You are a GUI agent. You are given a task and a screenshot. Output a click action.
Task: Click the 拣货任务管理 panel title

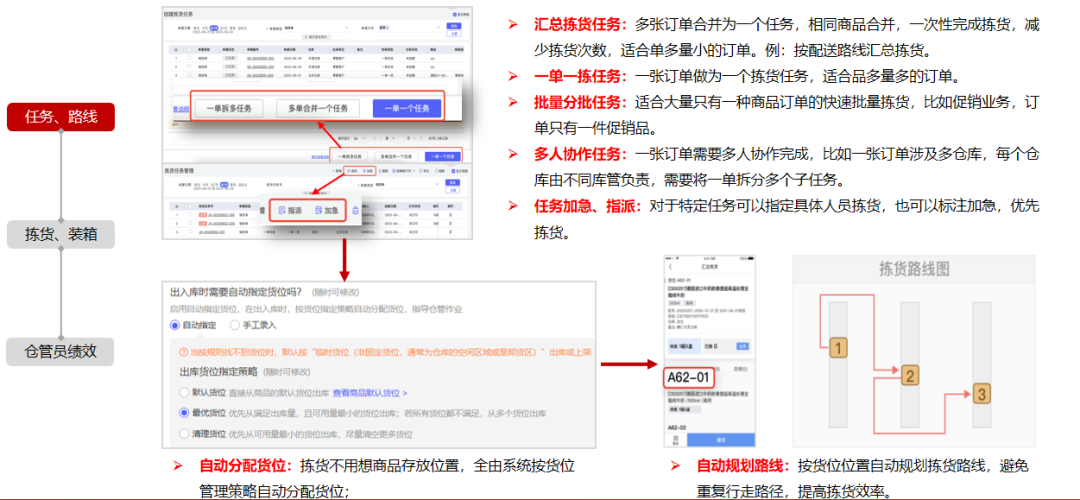[179, 171]
